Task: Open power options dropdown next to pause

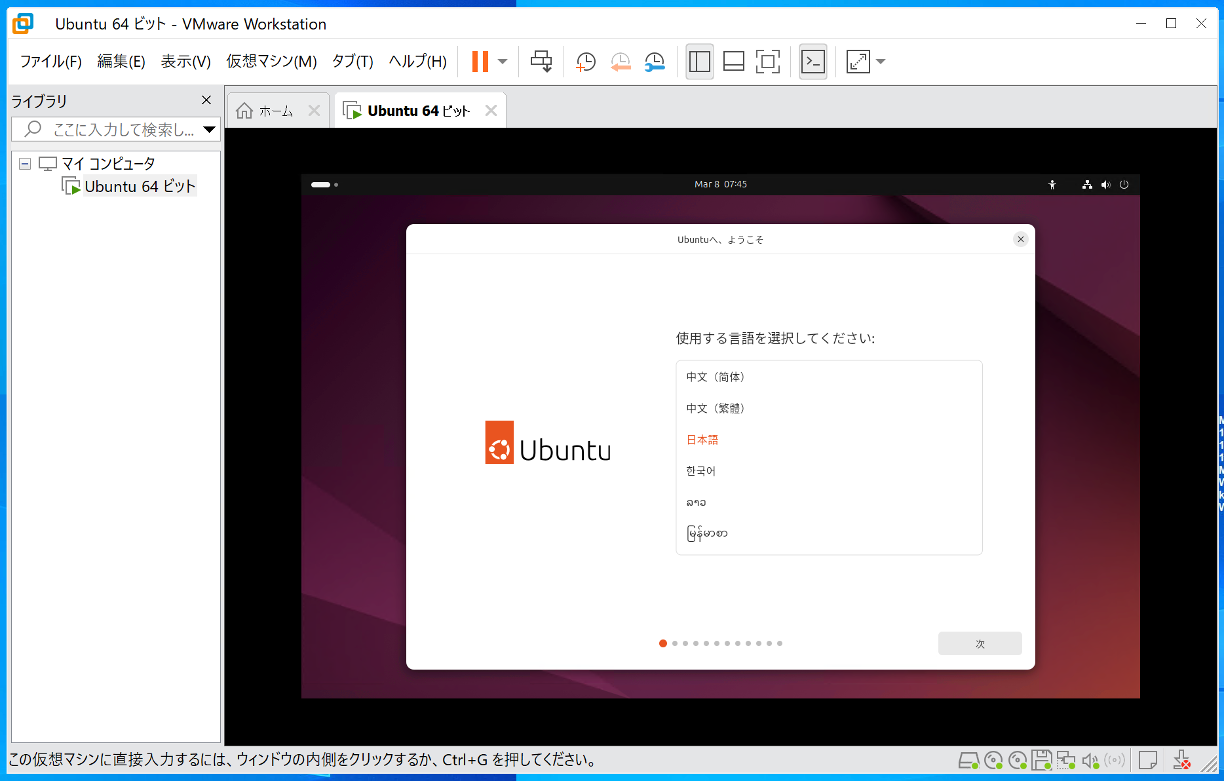Action: [502, 61]
